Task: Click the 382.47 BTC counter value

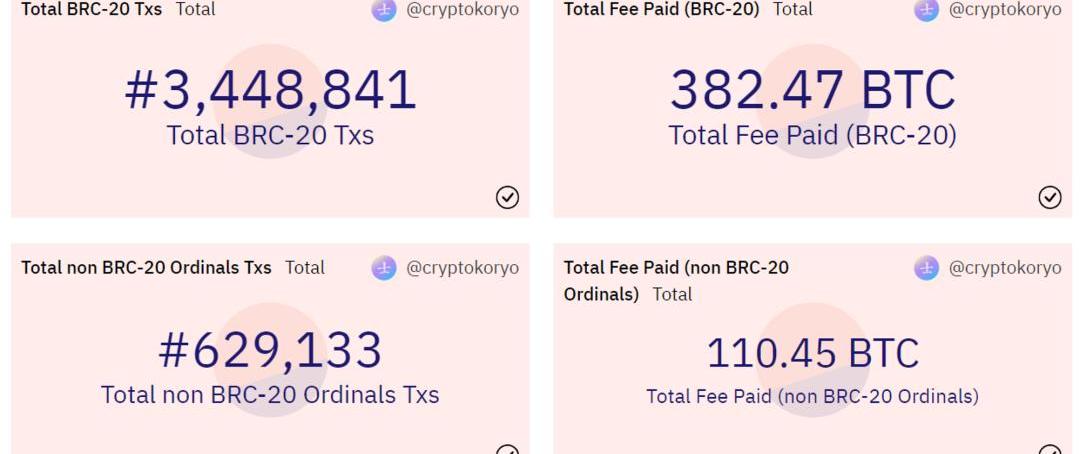Action: click(x=812, y=90)
